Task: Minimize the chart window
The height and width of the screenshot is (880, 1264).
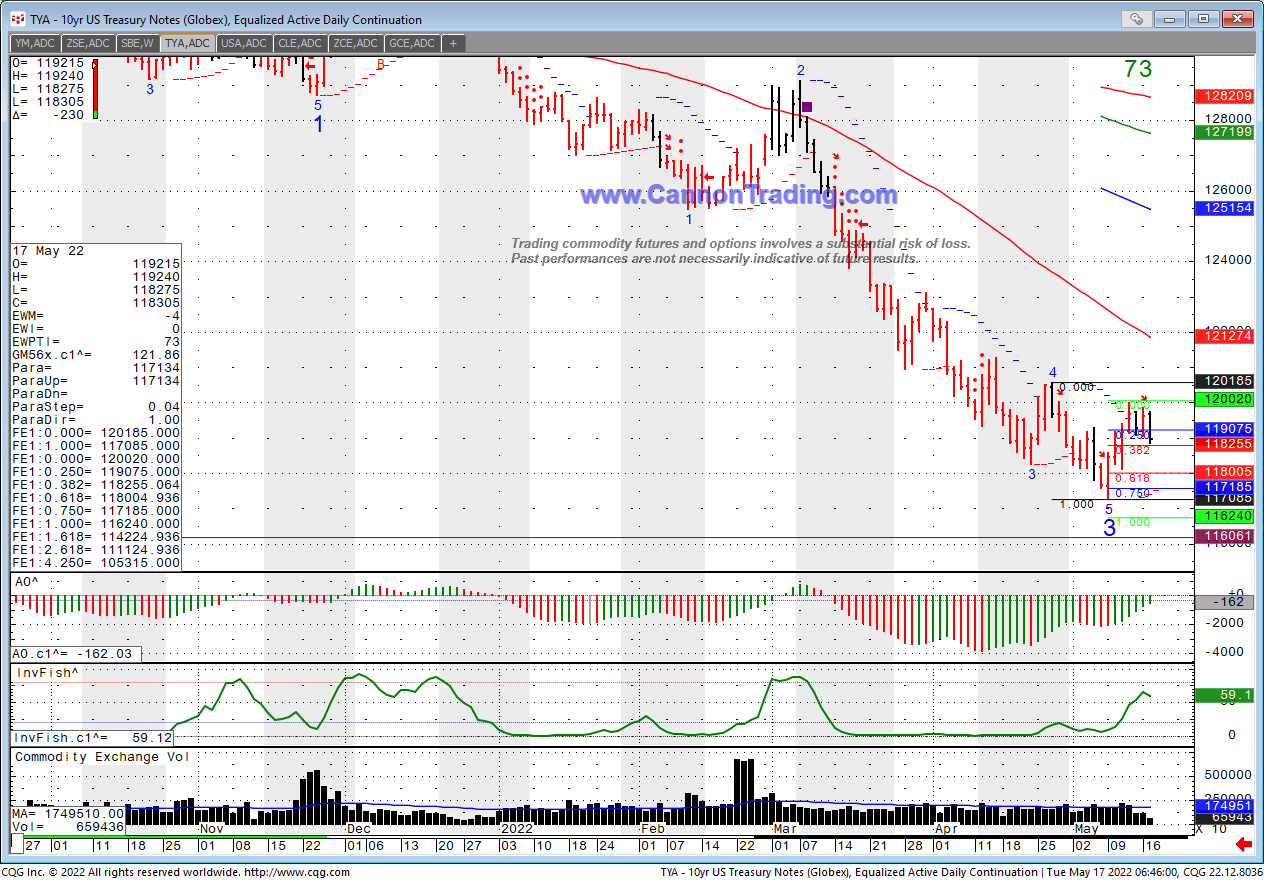Action: pos(1171,19)
